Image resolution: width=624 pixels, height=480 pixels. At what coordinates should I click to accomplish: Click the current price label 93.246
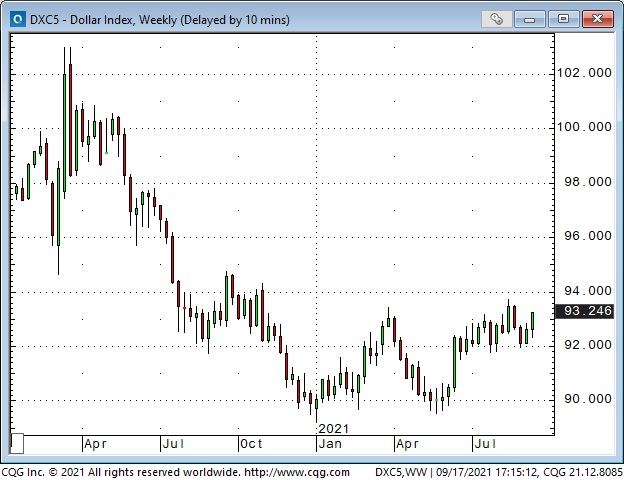click(x=585, y=310)
